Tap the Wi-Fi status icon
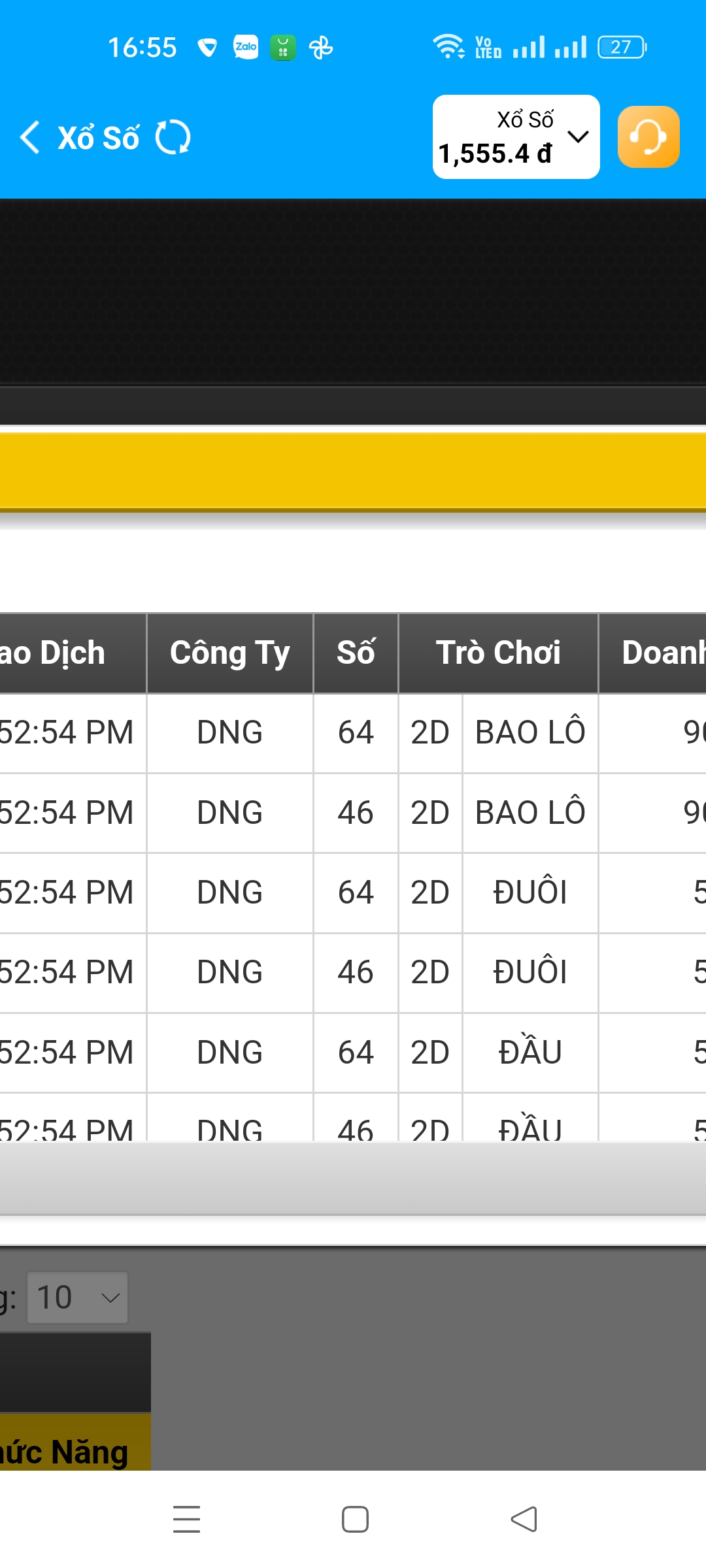Image resolution: width=706 pixels, height=1568 pixels. (x=448, y=47)
